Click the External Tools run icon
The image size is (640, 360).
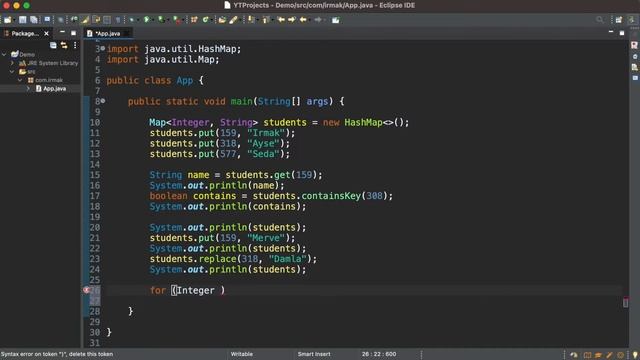point(176,20)
